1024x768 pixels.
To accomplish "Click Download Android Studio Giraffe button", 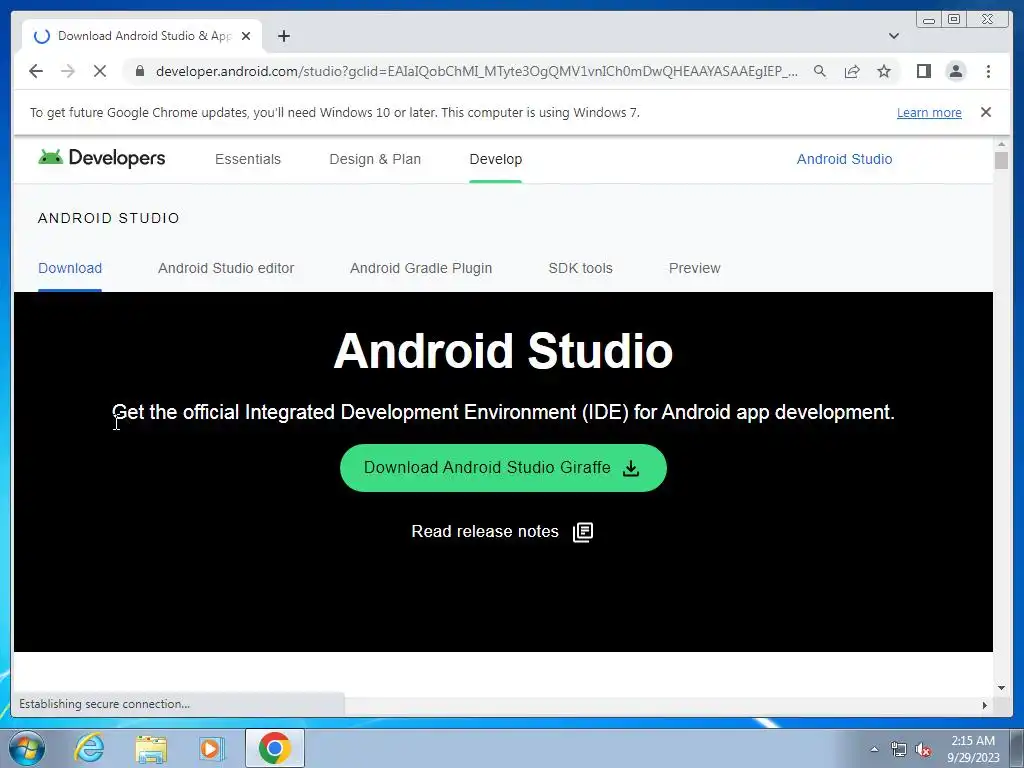I will 503,468.
